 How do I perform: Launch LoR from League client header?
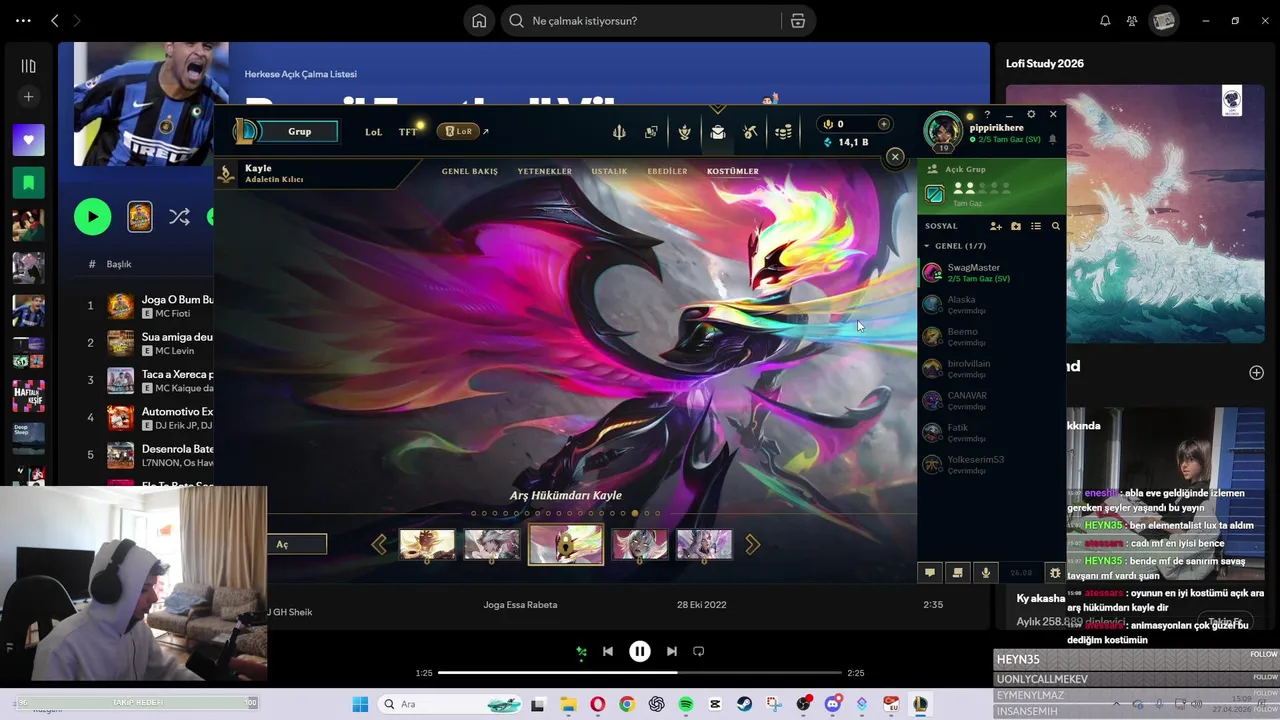pos(459,131)
